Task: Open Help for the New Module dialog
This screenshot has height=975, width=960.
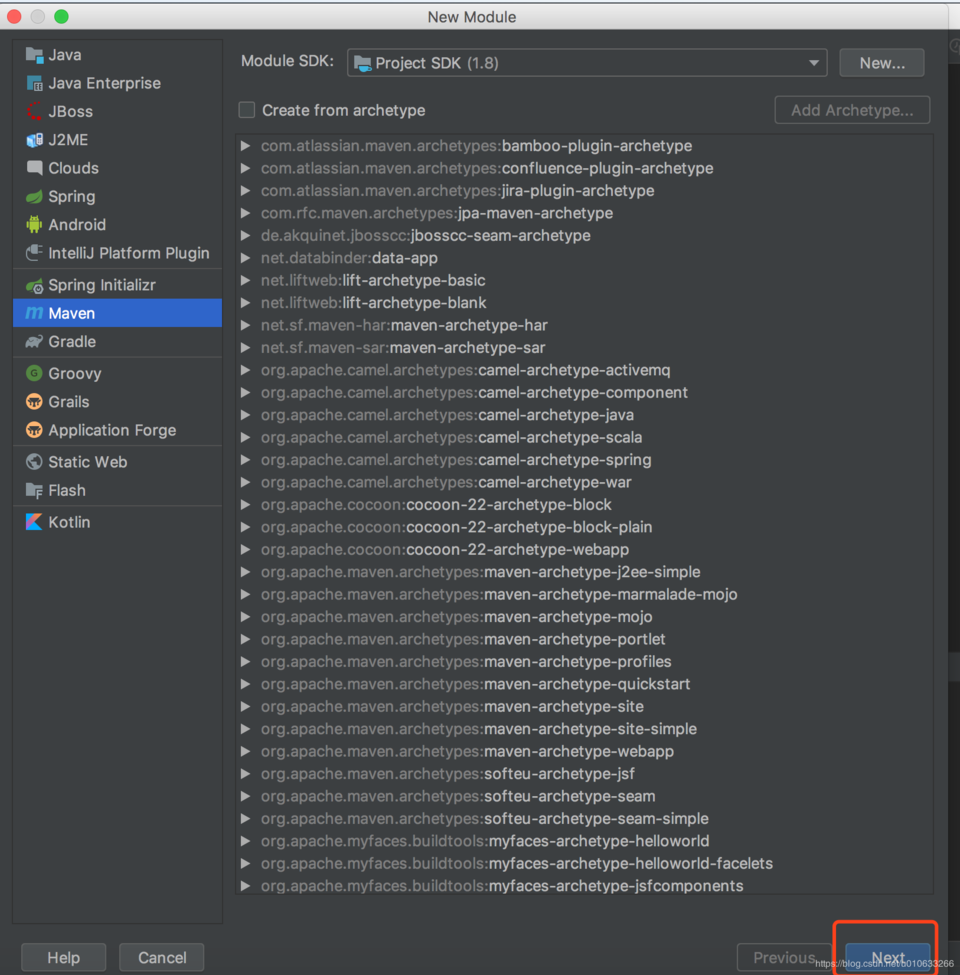Action: click(x=63, y=957)
